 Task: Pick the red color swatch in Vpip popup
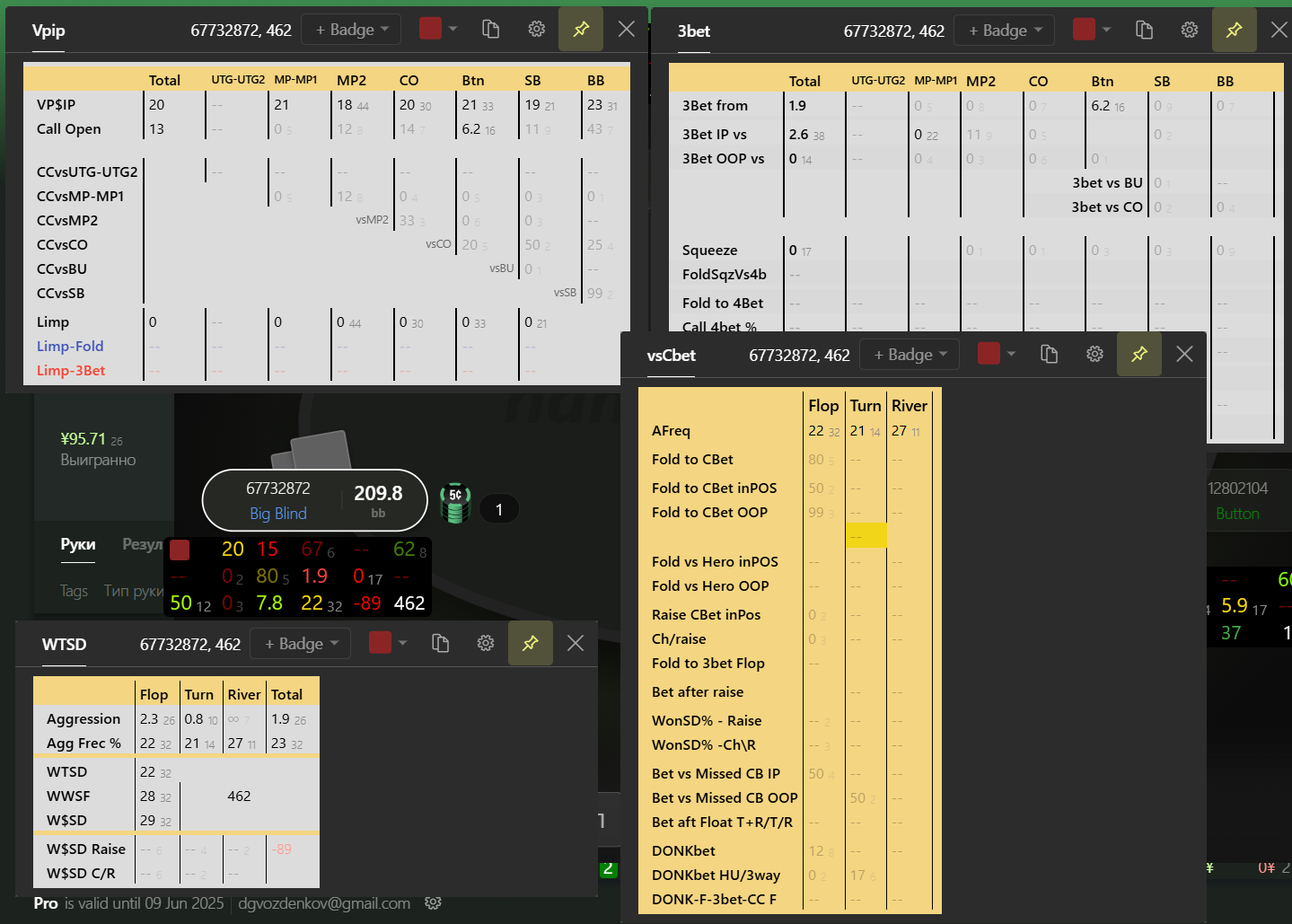[x=431, y=29]
